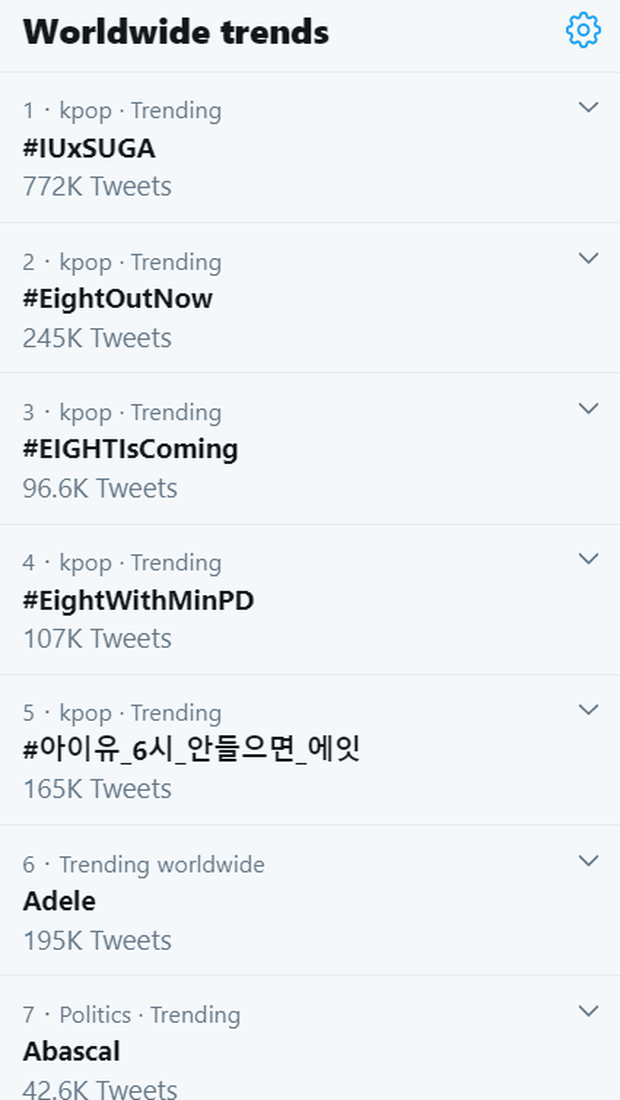Viewport: 620px width, 1100px height.
Task: Open chevron menu for Korean hashtag trend
Action: (x=589, y=709)
